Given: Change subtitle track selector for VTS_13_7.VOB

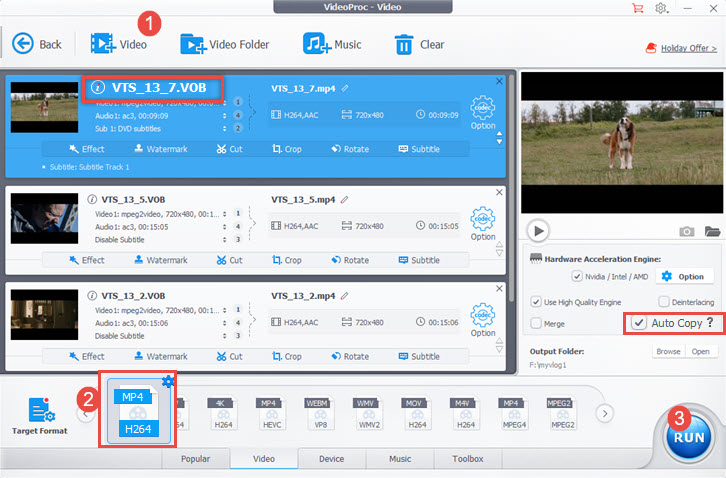Looking at the screenshot, I should click(x=225, y=129).
